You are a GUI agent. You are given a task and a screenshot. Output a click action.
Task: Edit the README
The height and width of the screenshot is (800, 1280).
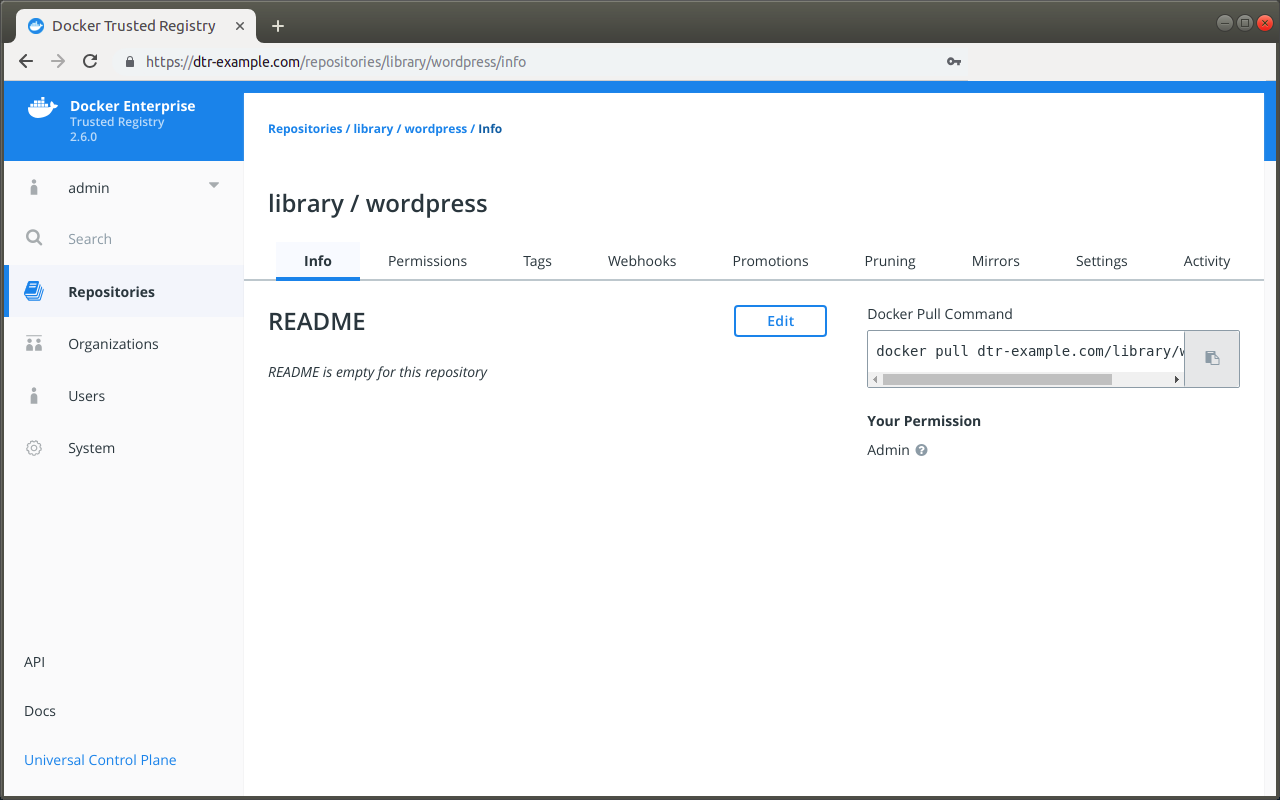pos(780,321)
